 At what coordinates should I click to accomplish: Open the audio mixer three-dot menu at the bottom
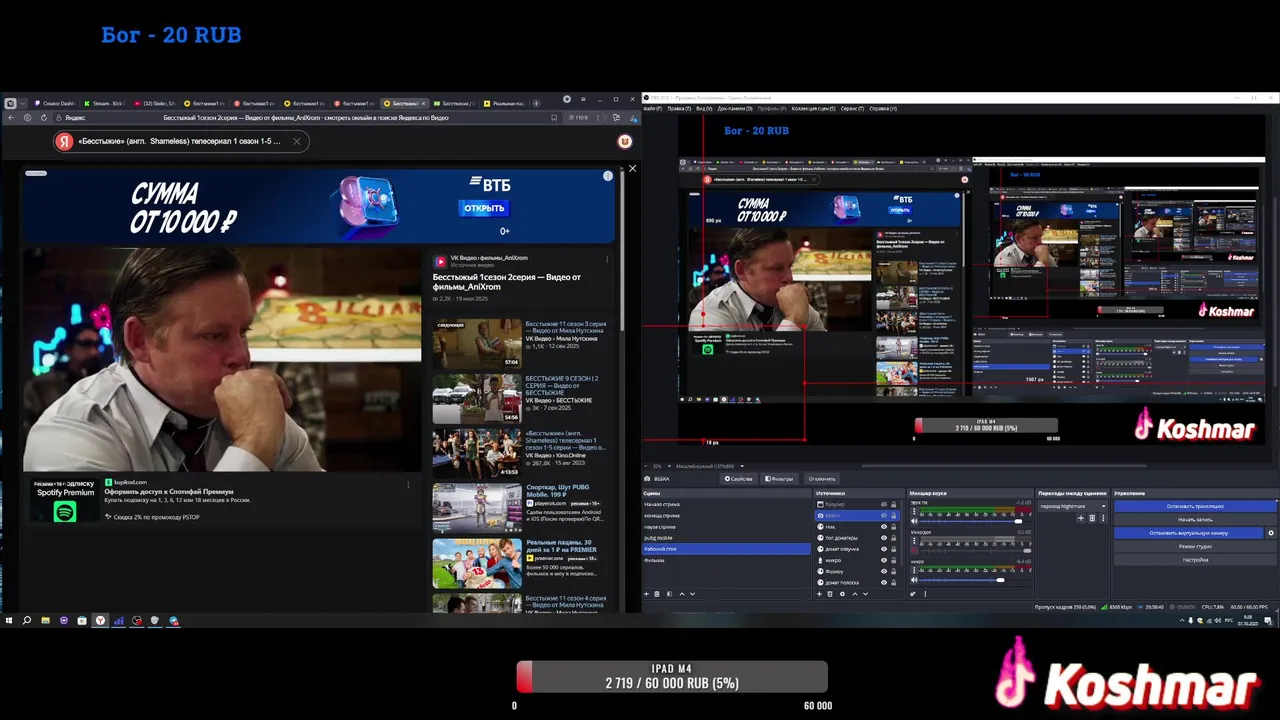pos(925,593)
